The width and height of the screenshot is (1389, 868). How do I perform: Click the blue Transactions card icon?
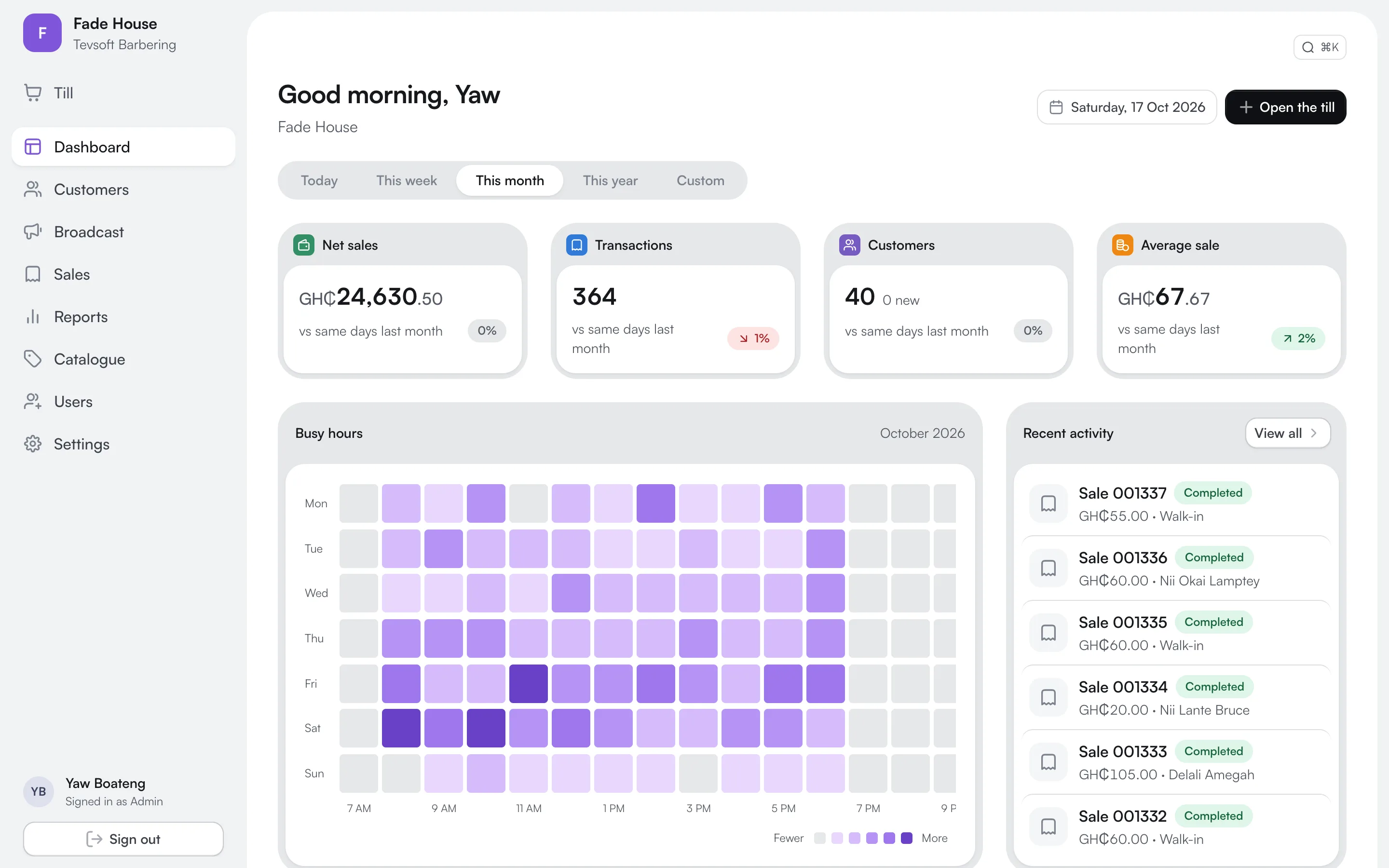pyautogui.click(x=576, y=245)
